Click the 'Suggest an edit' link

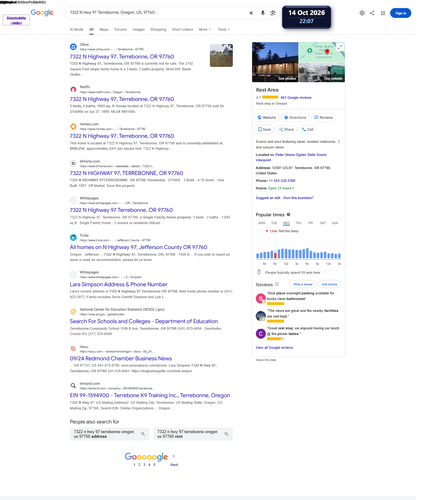pyautogui.click(x=268, y=198)
